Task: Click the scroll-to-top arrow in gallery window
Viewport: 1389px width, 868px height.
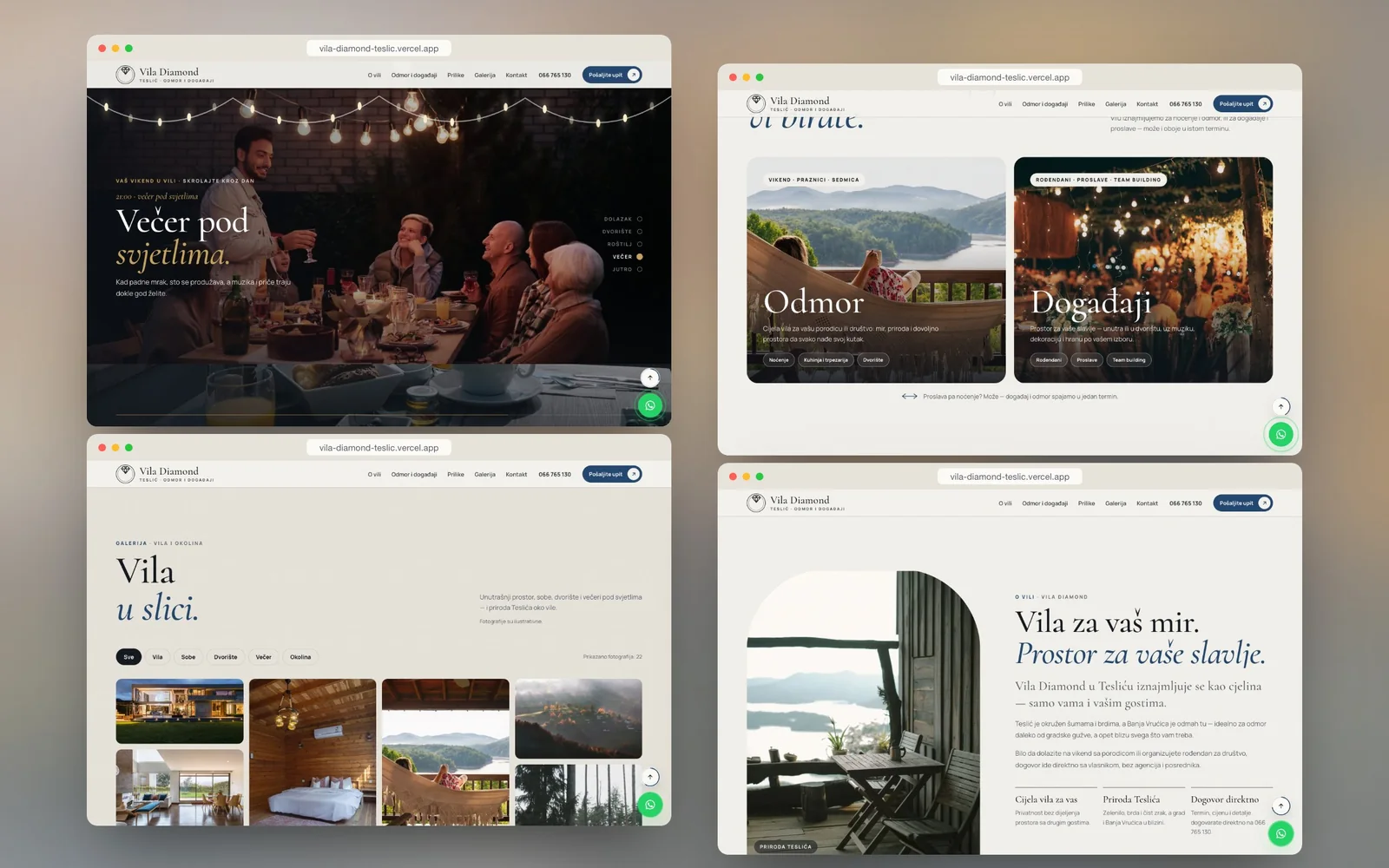Action: pos(650,777)
